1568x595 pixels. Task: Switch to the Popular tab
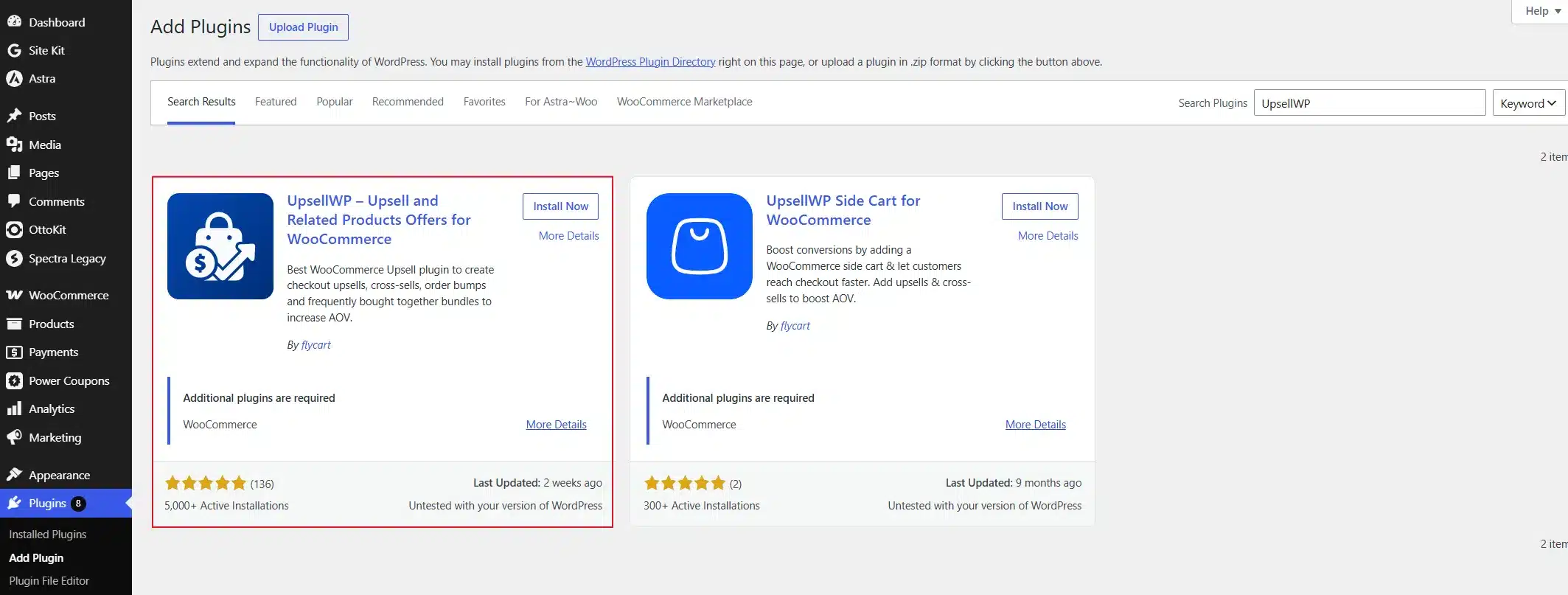[335, 102]
